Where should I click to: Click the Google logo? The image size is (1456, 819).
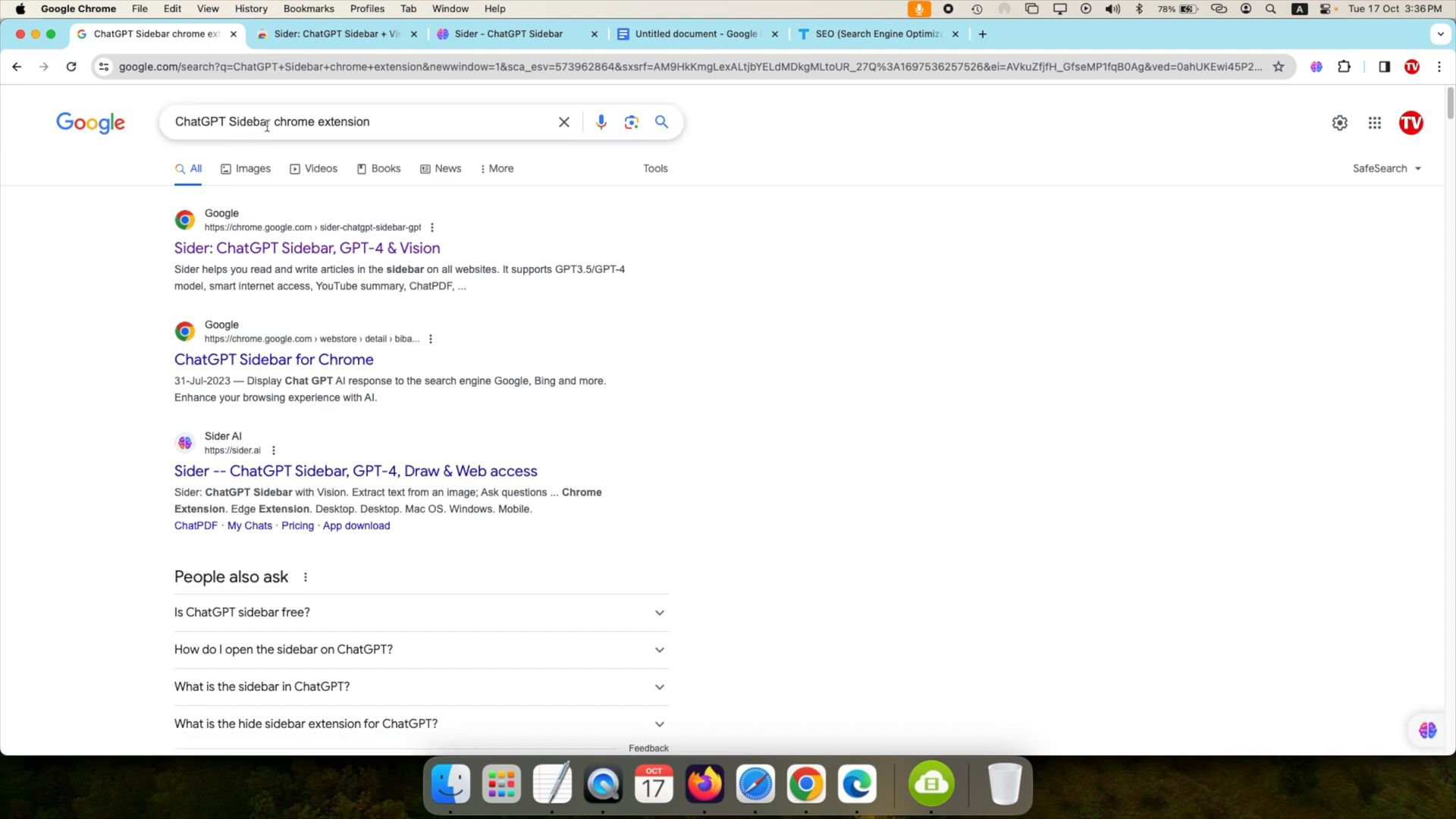pos(90,123)
